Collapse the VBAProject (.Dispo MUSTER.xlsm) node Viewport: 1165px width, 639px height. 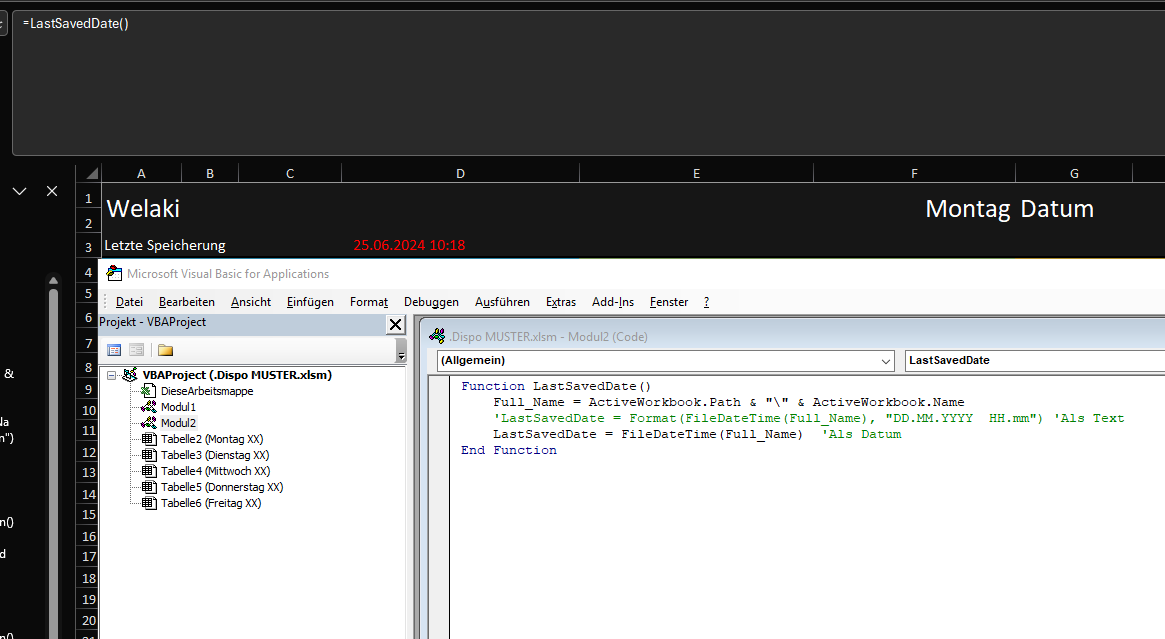[x=111, y=375]
